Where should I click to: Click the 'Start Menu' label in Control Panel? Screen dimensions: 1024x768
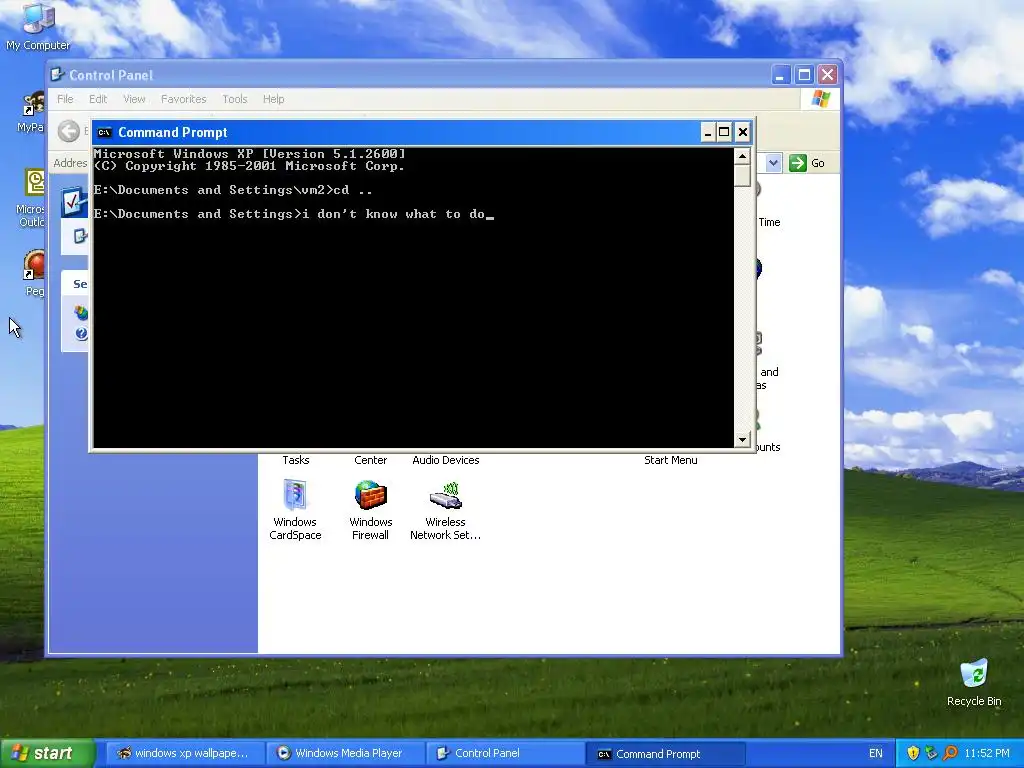click(671, 460)
